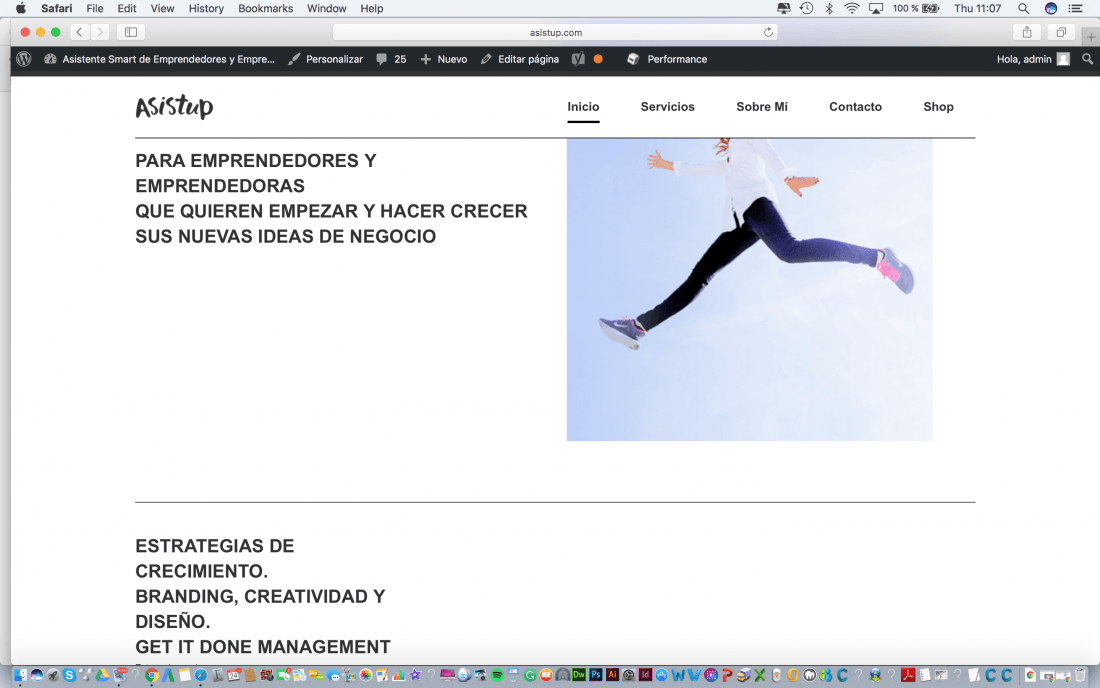Open a new Safari tab
This screenshot has height=688, width=1100.
(x=1091, y=36)
